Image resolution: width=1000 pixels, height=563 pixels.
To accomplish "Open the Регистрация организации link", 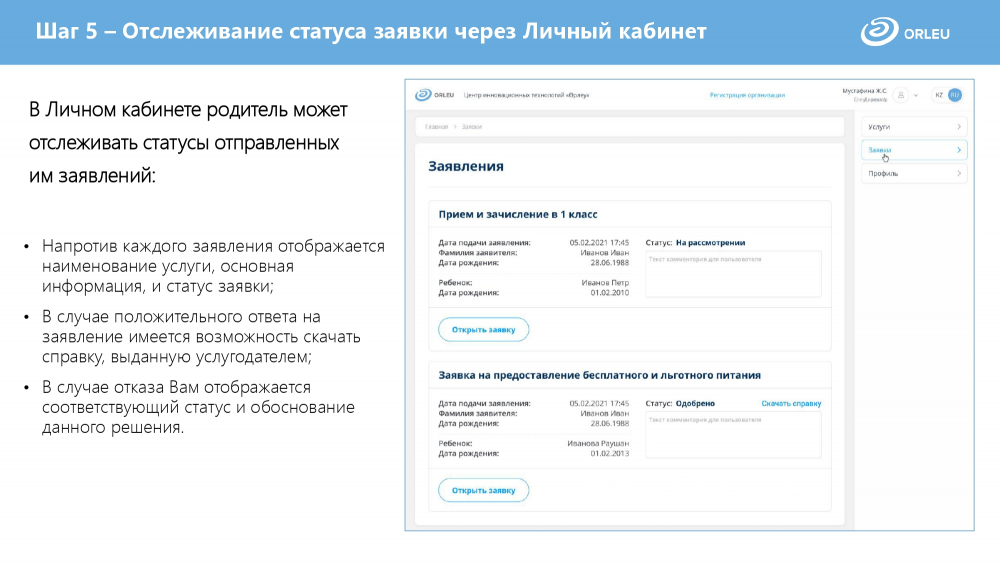I will point(747,95).
